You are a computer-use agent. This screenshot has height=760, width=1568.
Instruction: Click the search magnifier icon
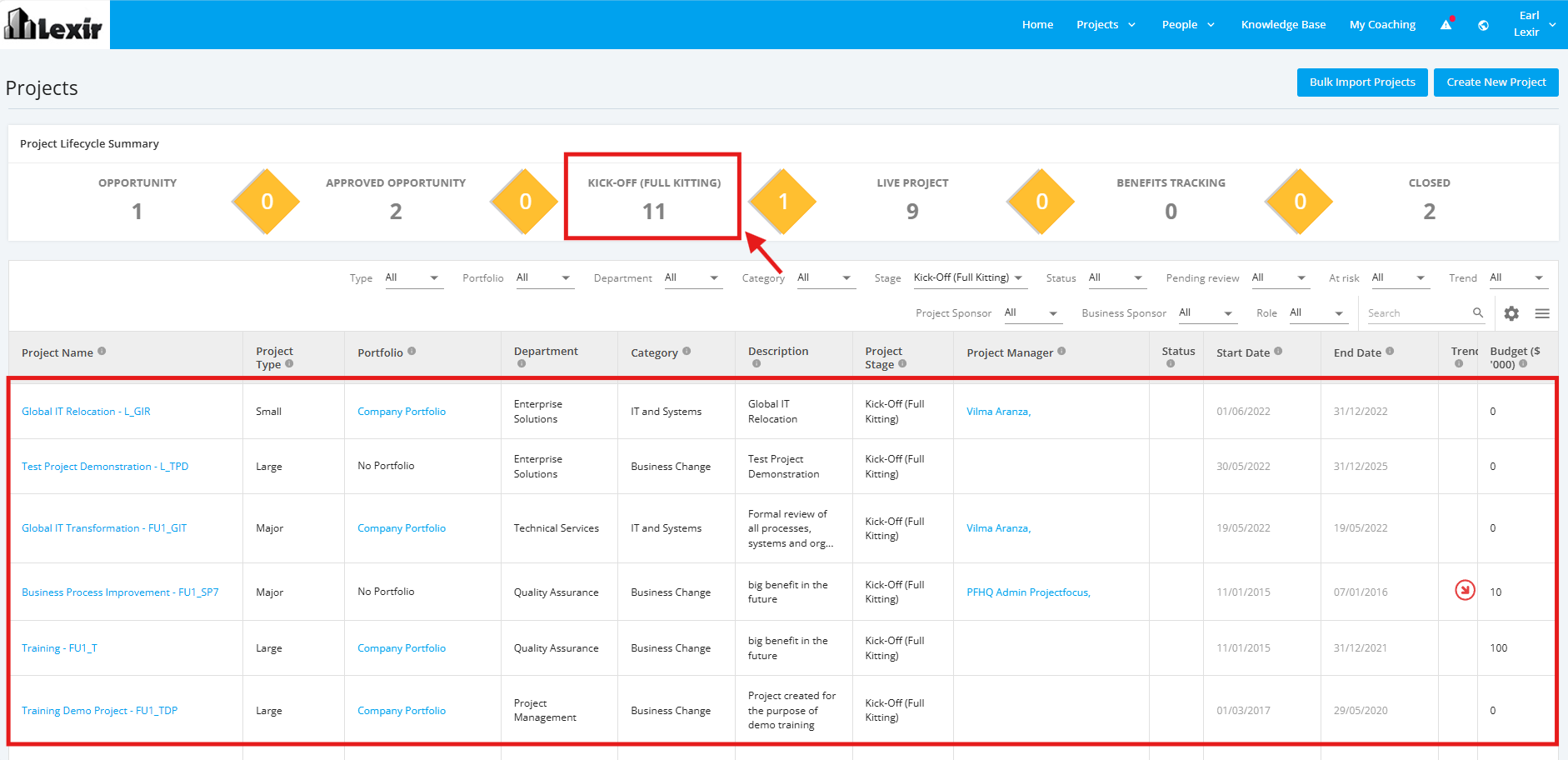pyautogui.click(x=1478, y=312)
